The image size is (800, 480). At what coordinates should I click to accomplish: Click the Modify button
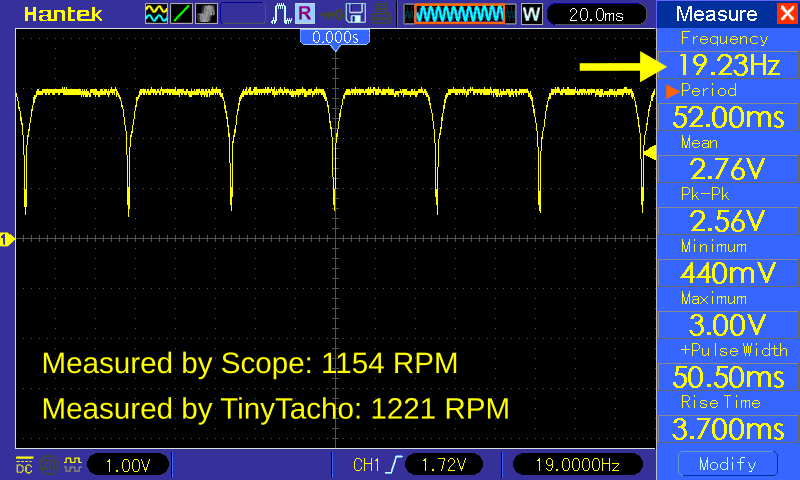click(728, 464)
